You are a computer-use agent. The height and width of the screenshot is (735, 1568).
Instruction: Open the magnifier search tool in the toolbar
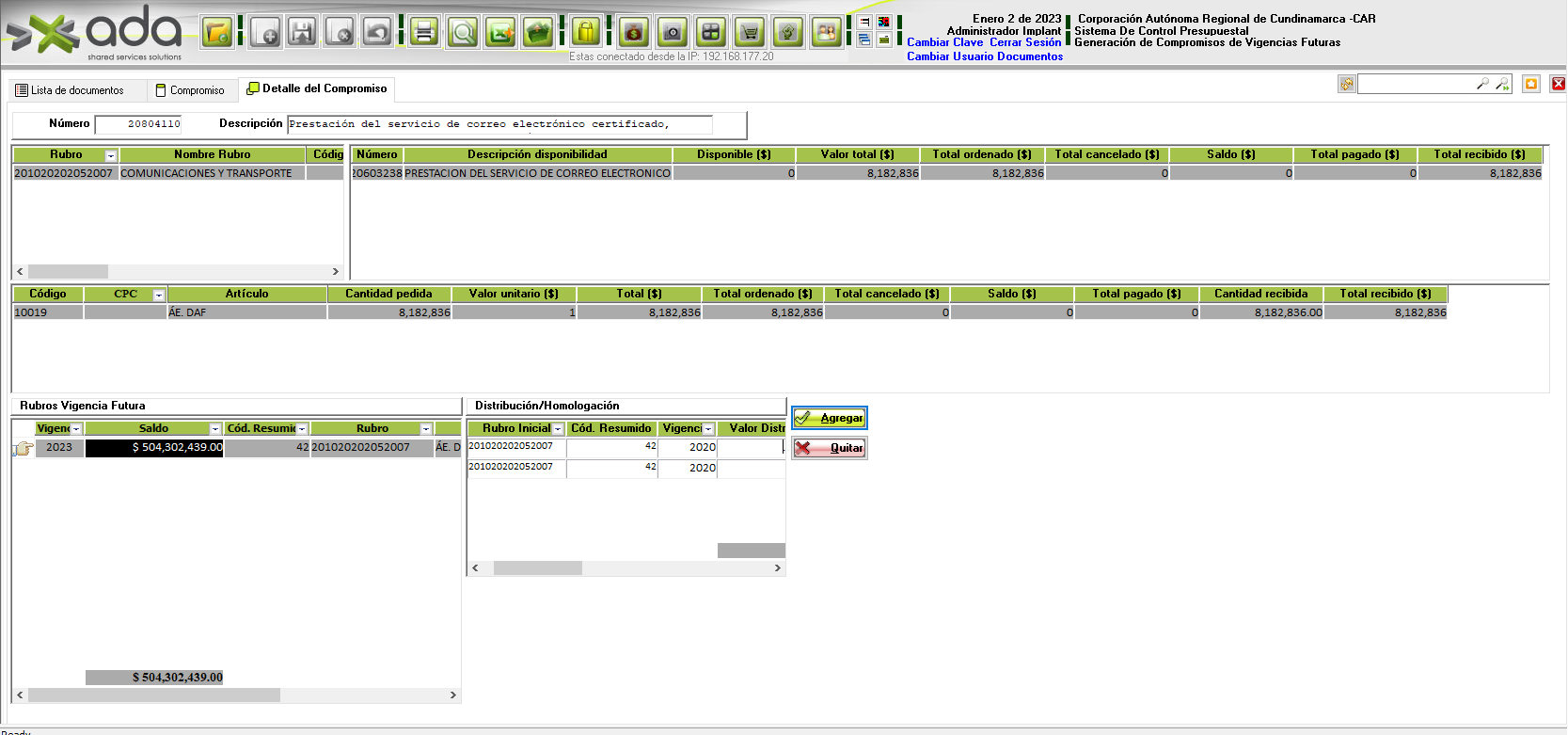point(463,33)
